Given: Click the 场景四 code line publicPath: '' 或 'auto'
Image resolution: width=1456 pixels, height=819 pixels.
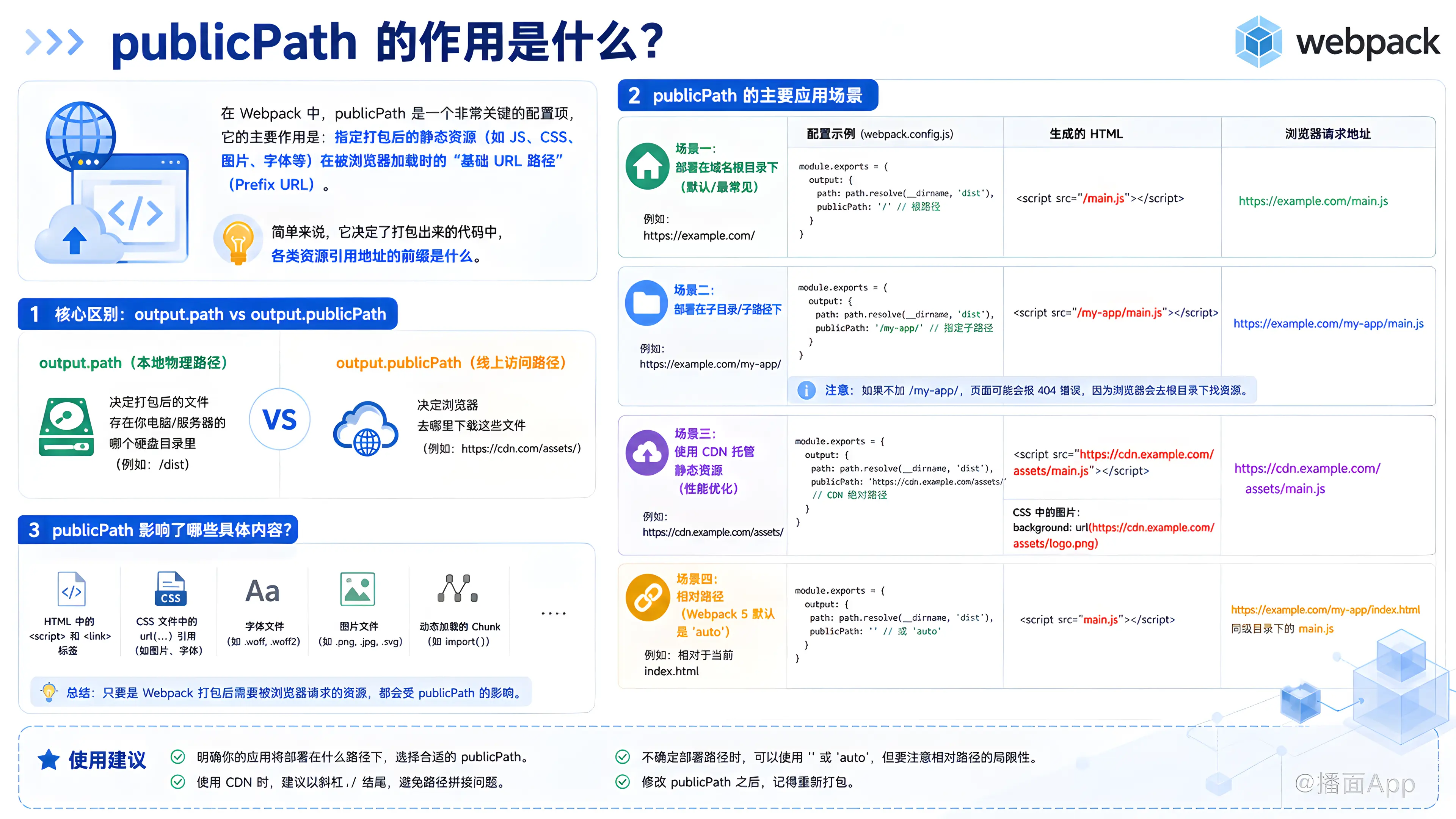Looking at the screenshot, I should [875, 631].
